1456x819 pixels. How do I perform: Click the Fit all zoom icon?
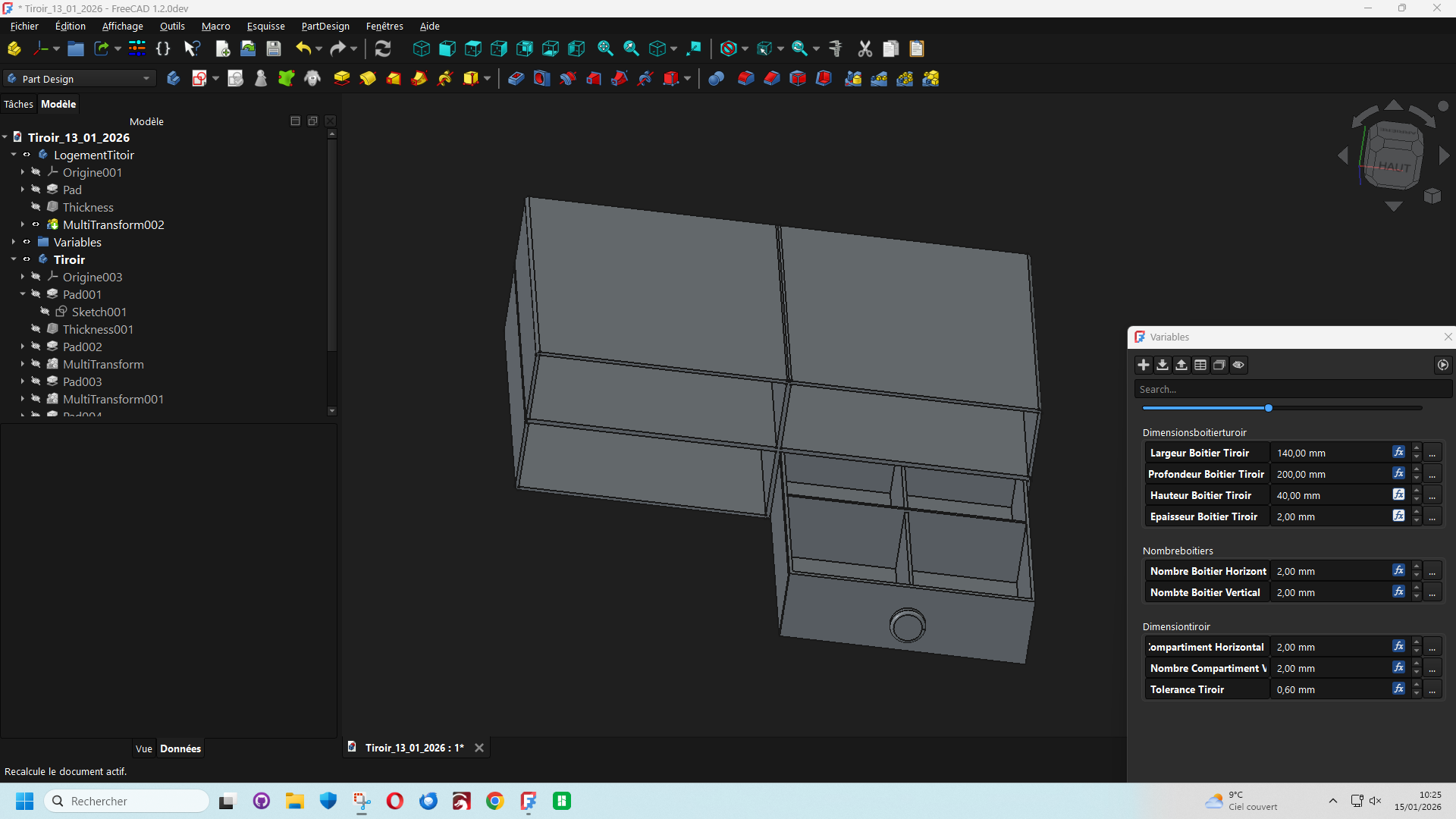[x=604, y=49]
